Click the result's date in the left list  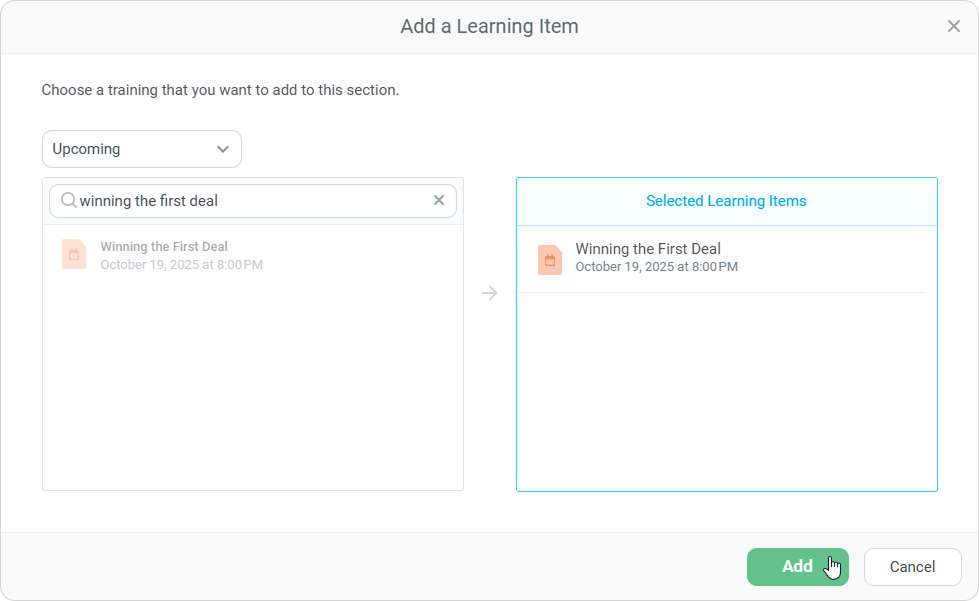click(181, 265)
